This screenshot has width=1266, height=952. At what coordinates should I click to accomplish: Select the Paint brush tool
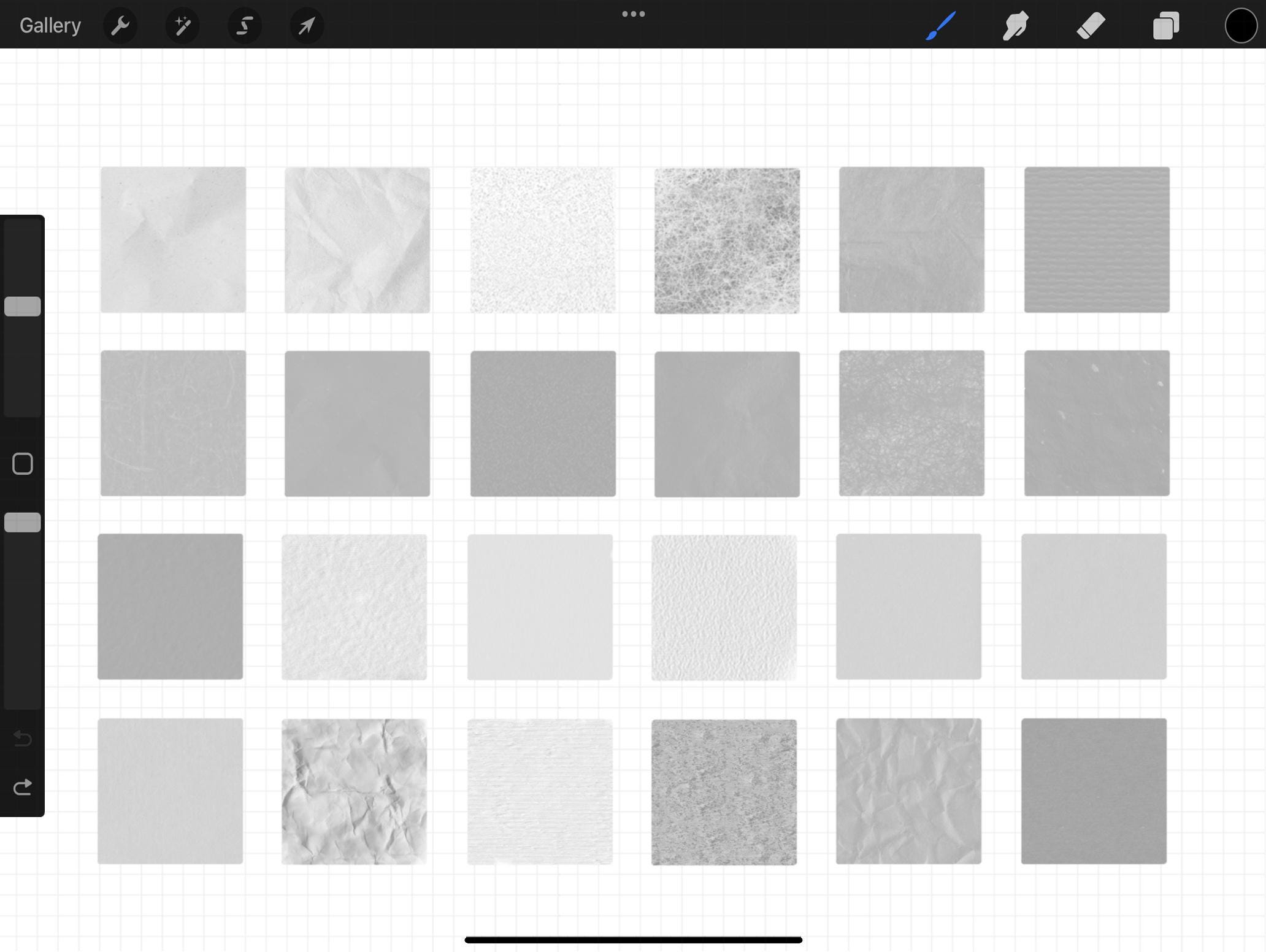point(940,26)
